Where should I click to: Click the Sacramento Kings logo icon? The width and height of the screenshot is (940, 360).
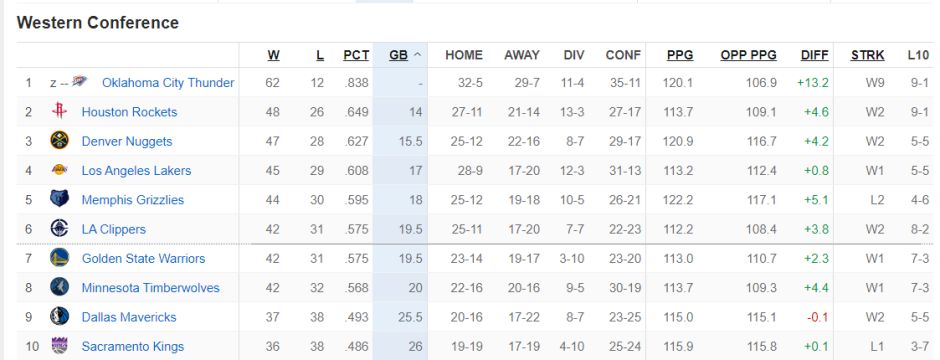[59, 346]
